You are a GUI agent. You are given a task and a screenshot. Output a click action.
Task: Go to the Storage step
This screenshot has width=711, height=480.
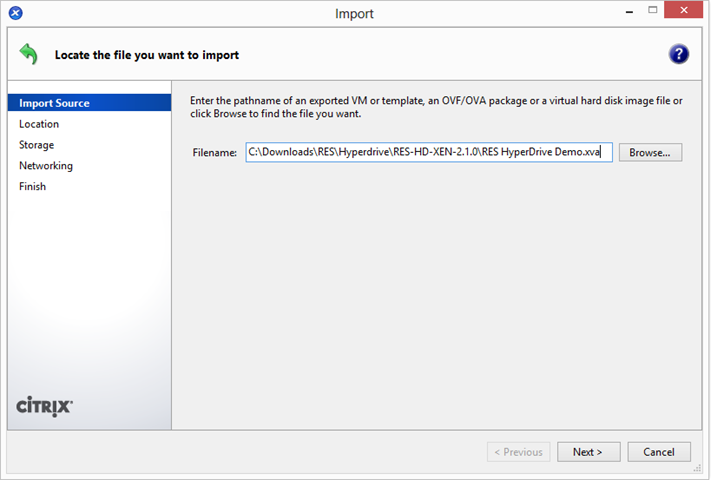pyautogui.click(x=36, y=145)
